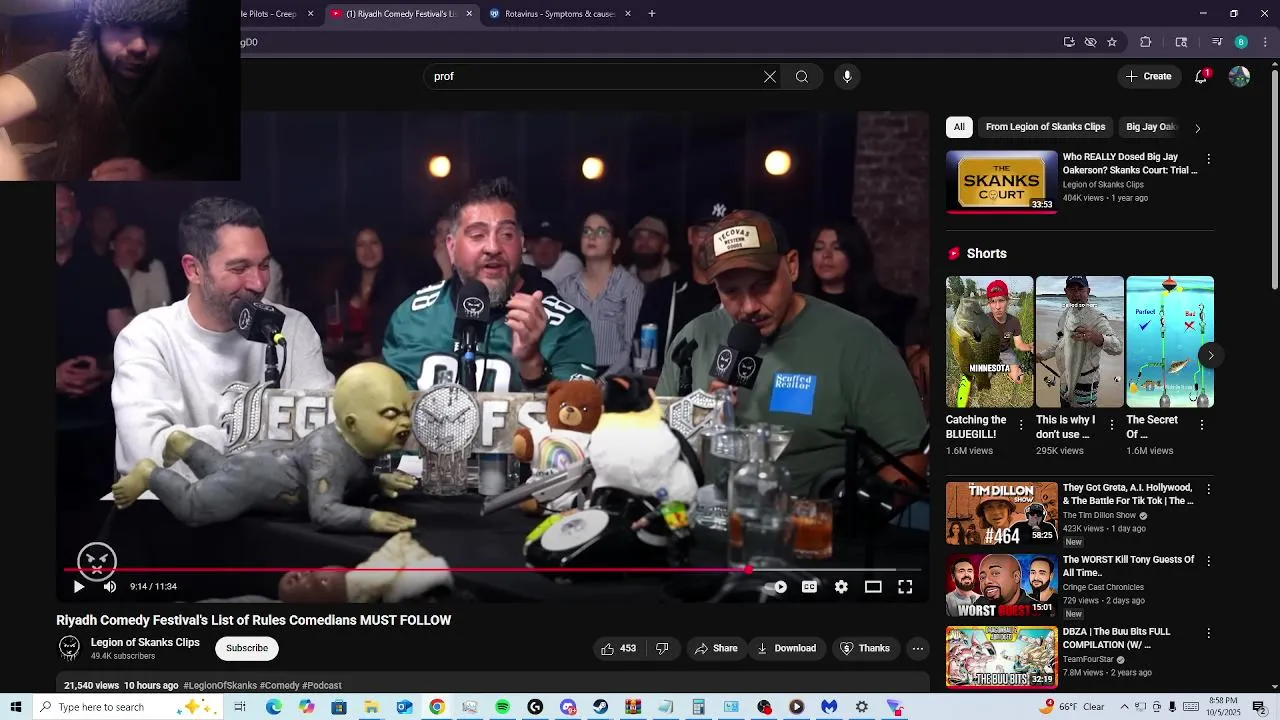Click the Share button
1280x720 pixels.
point(715,648)
